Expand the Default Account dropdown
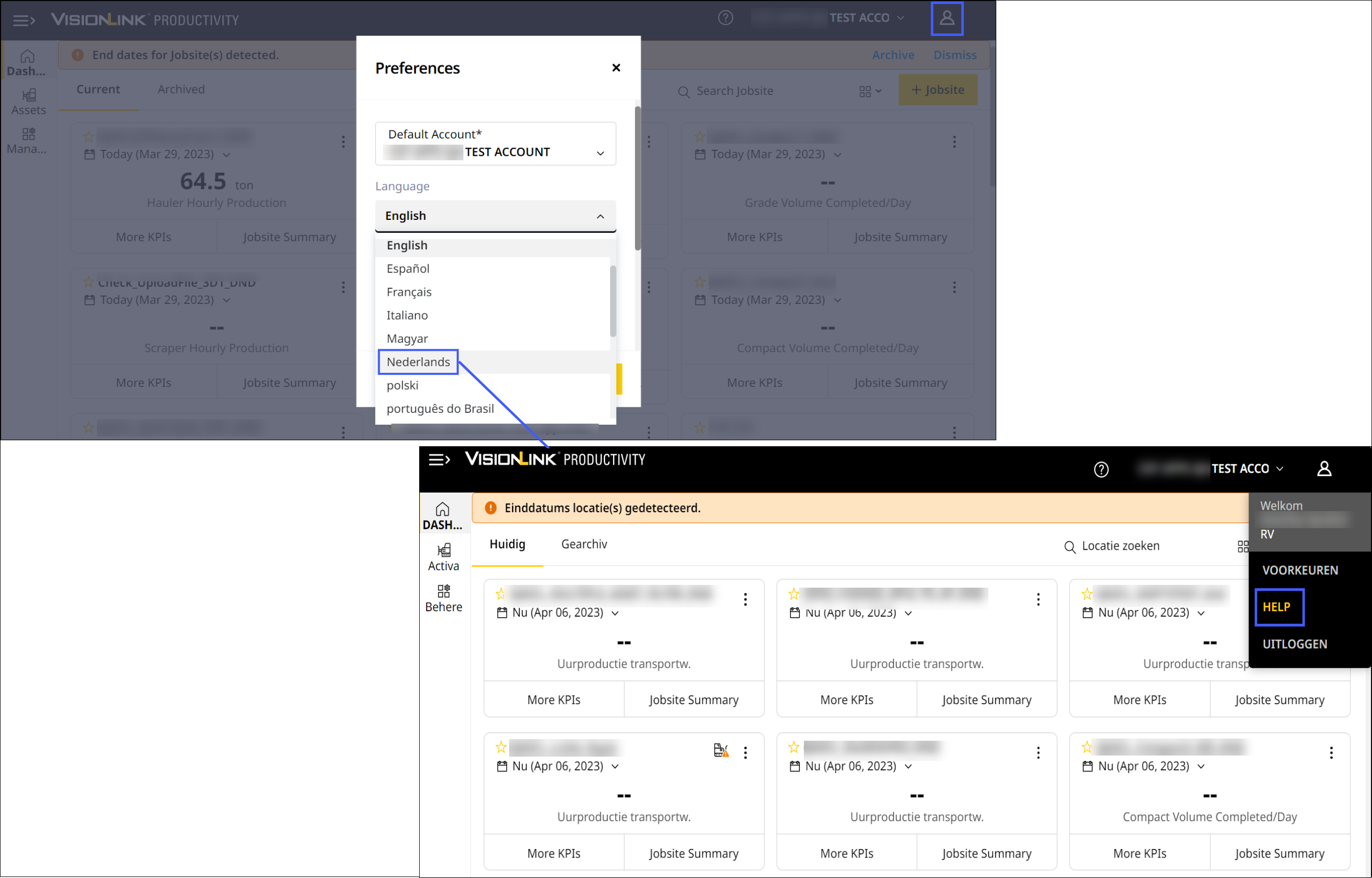The image size is (1372, 878). pos(600,153)
